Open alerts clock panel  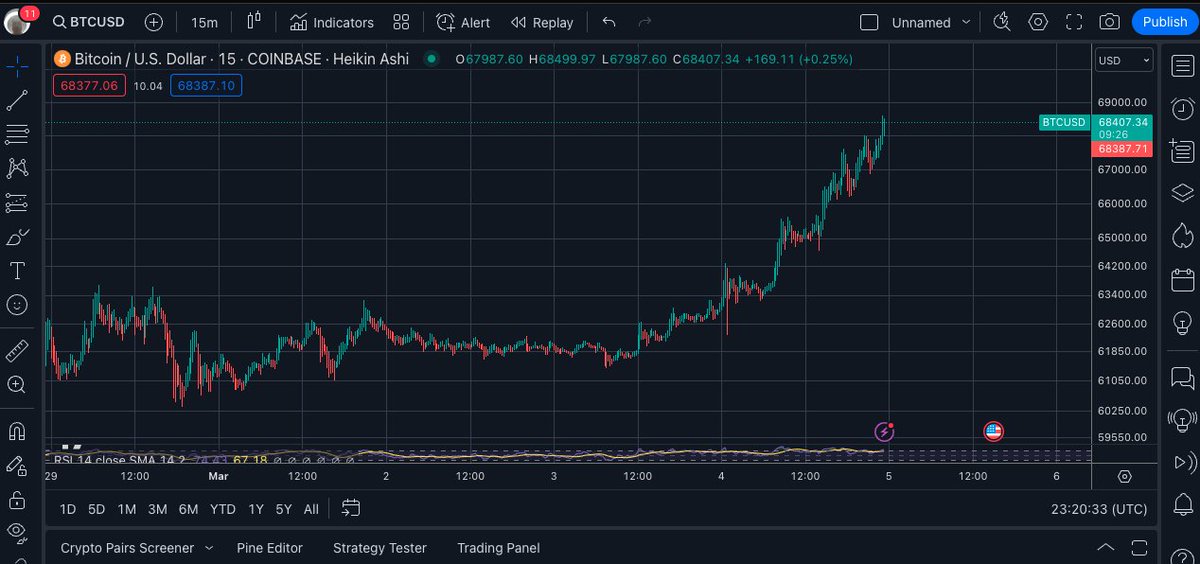click(x=1183, y=107)
